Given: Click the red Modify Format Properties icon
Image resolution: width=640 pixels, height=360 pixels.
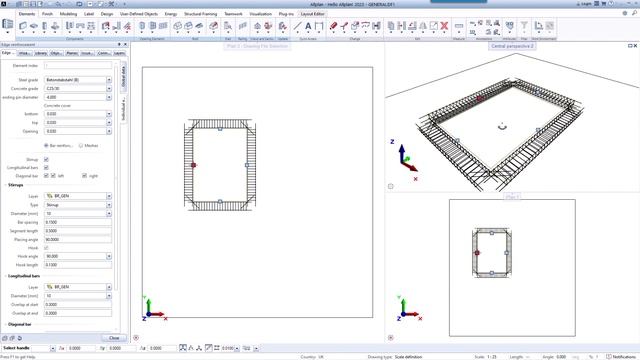Looking at the screenshot, I should pos(333,27).
